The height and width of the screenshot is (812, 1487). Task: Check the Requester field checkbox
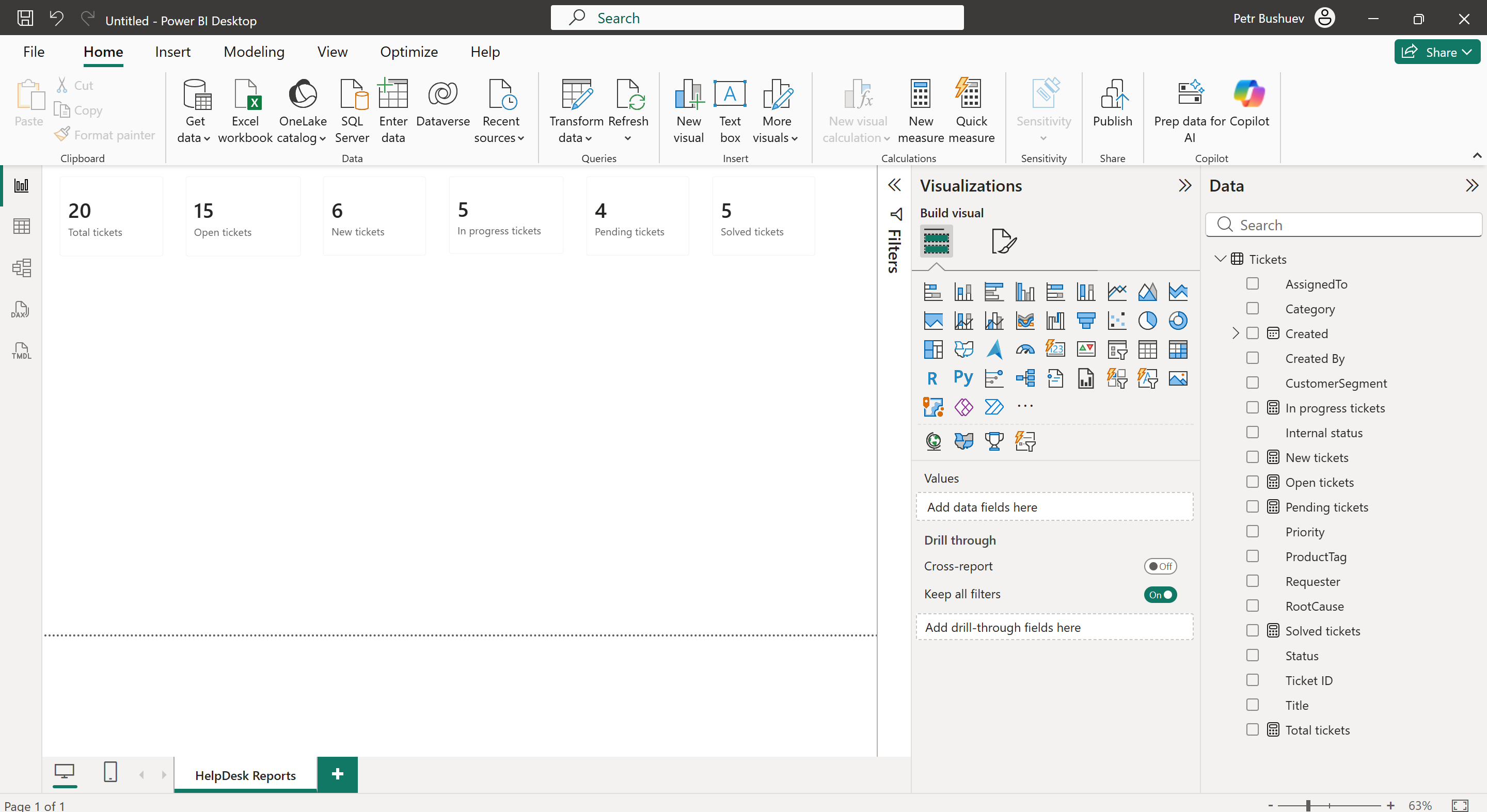(1252, 581)
